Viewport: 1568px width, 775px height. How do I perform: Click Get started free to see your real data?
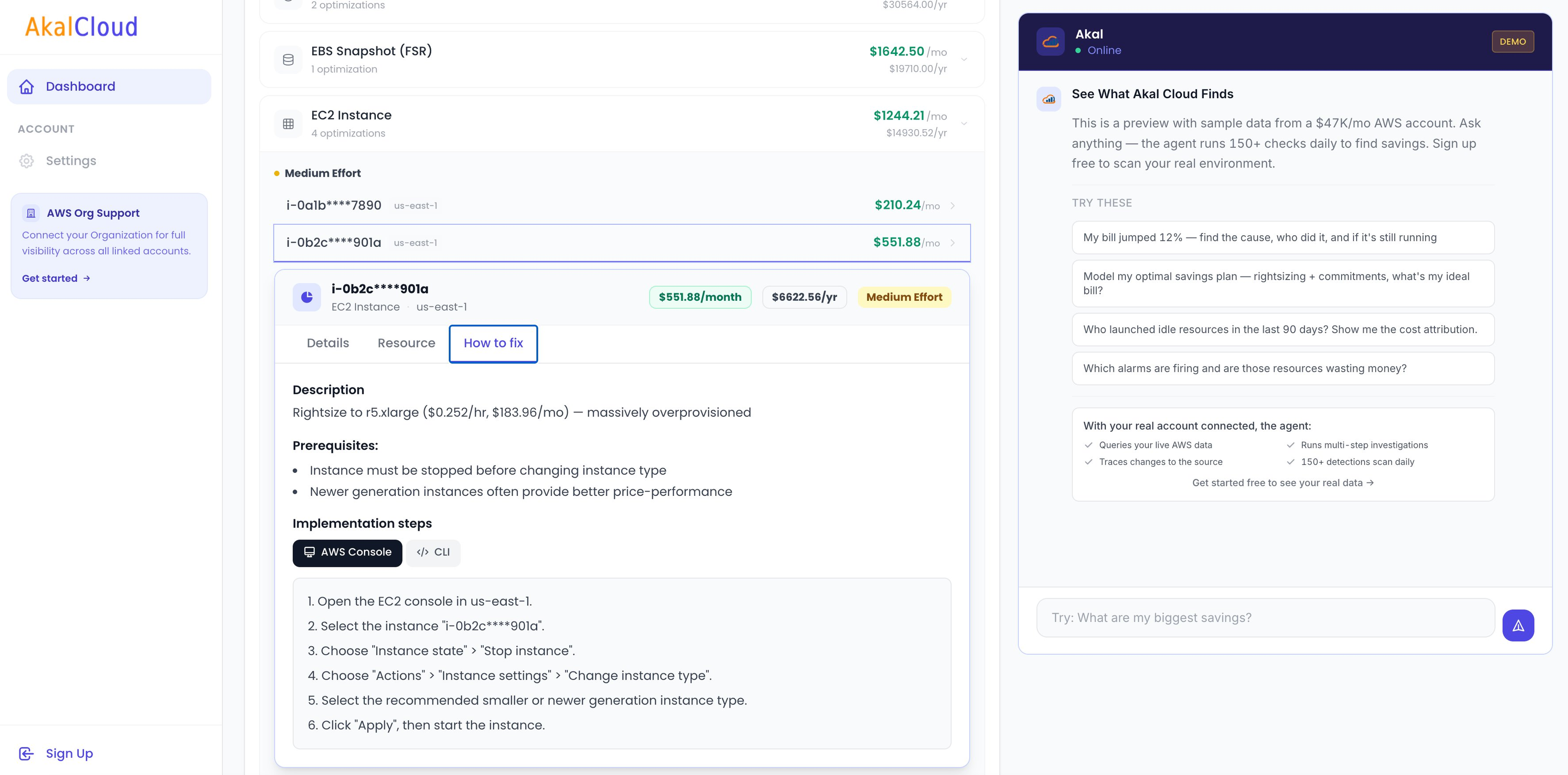point(1283,483)
